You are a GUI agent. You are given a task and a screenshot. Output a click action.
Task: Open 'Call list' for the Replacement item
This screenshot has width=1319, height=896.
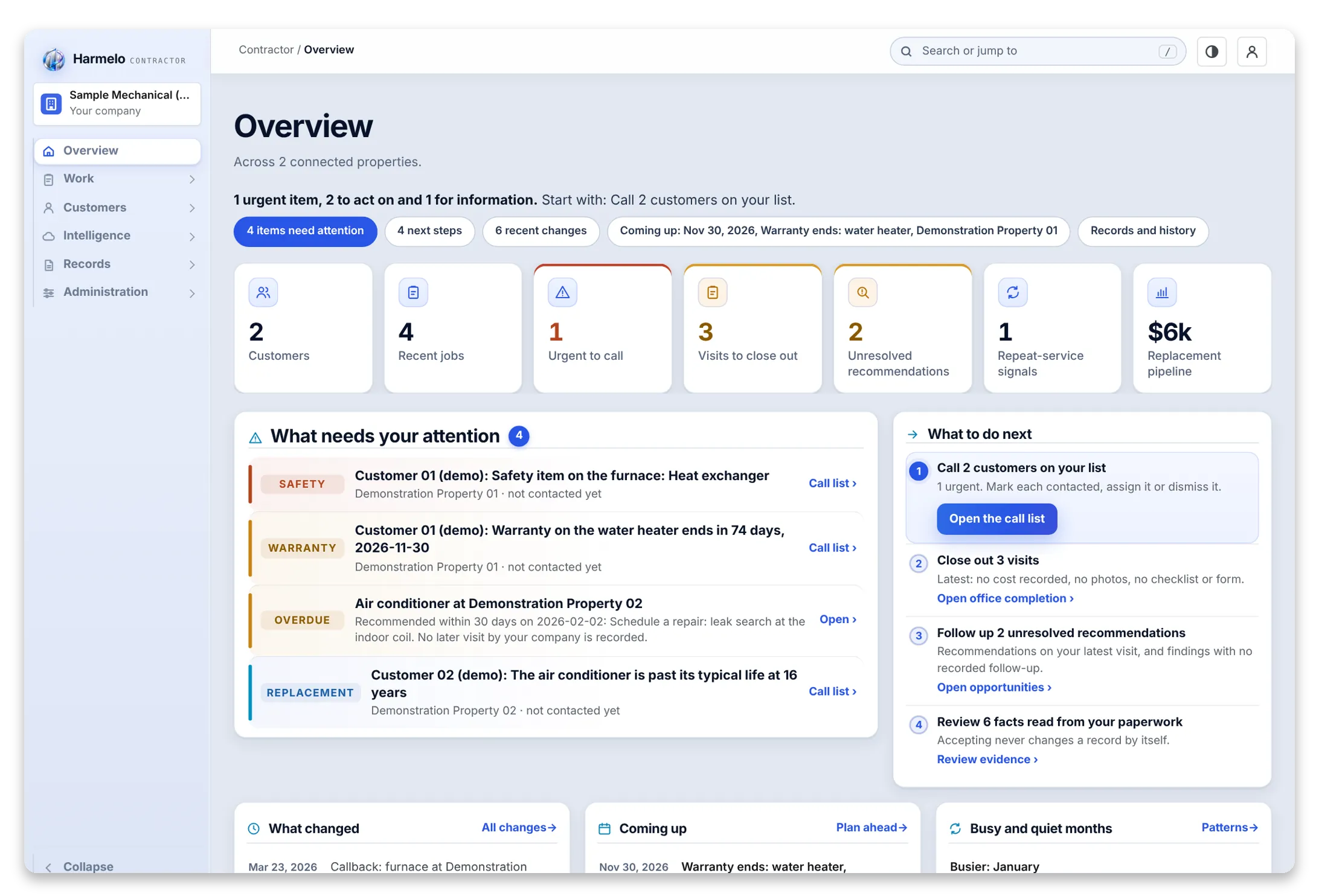[x=832, y=691]
